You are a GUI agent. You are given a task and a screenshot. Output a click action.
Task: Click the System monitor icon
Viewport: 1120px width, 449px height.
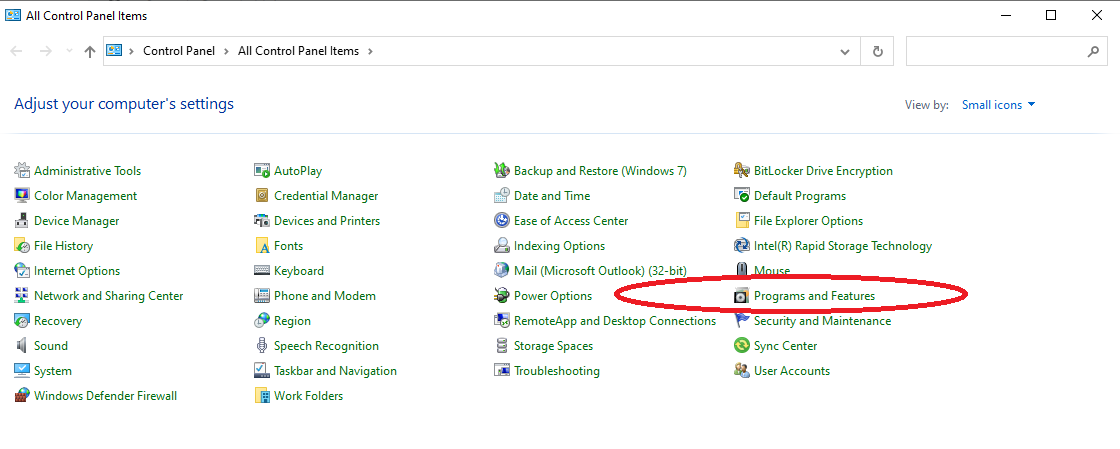click(x=21, y=370)
